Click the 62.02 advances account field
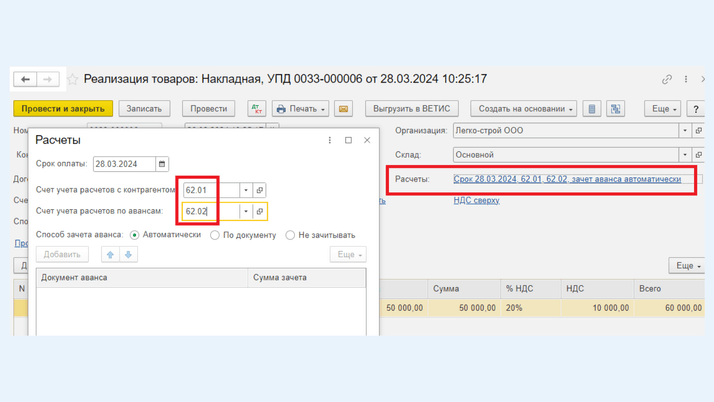Viewport: 714px width, 402px height. click(211, 211)
